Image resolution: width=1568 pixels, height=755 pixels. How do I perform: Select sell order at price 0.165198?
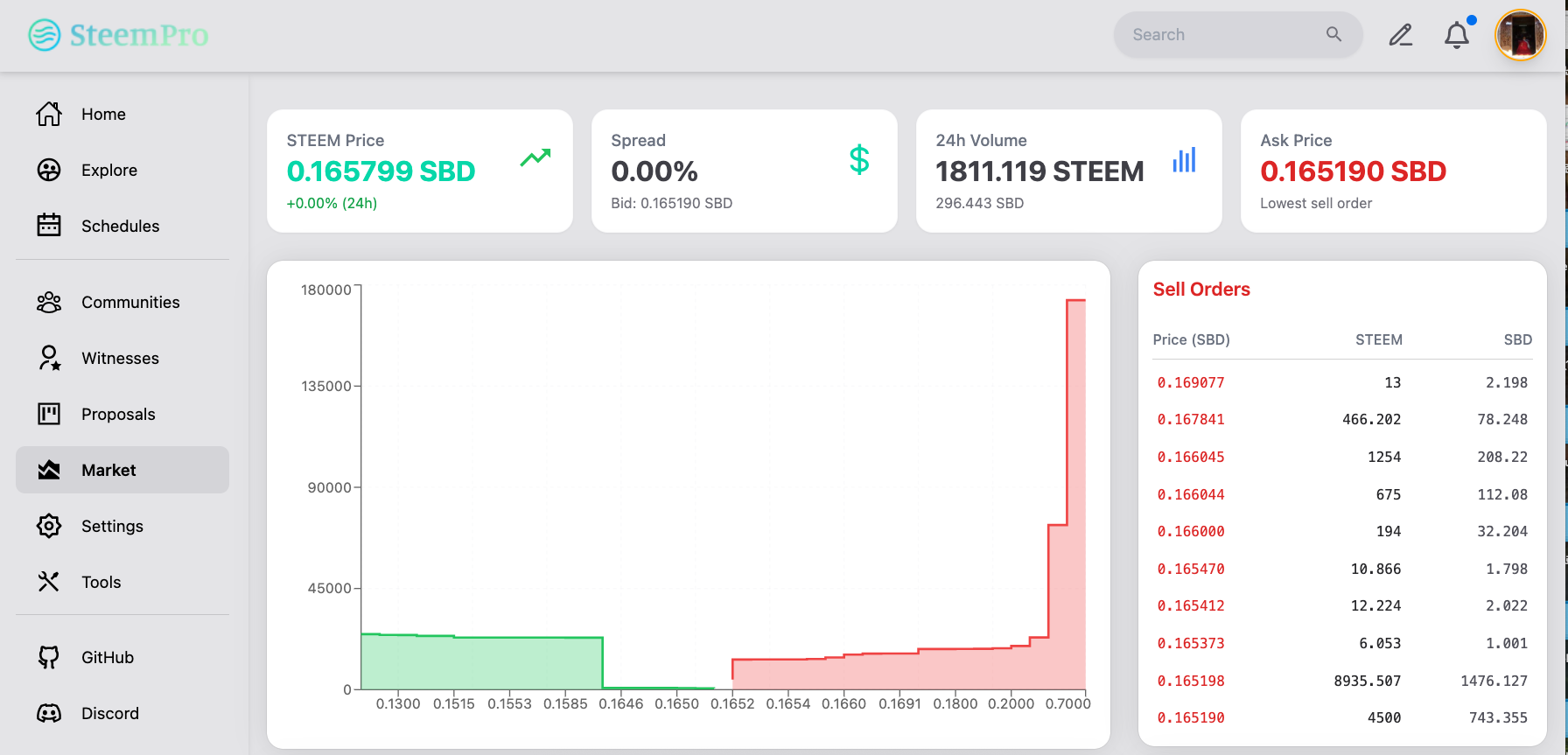coord(1342,681)
